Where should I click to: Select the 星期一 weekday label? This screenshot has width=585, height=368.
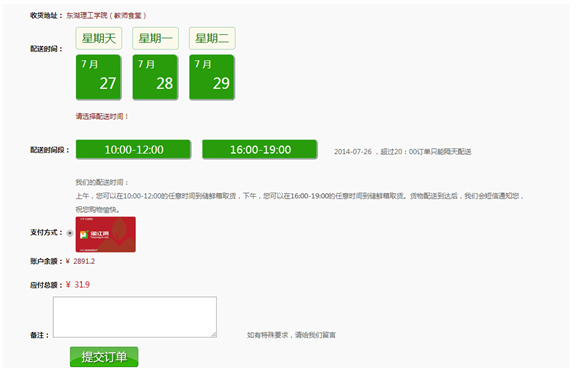(156, 38)
